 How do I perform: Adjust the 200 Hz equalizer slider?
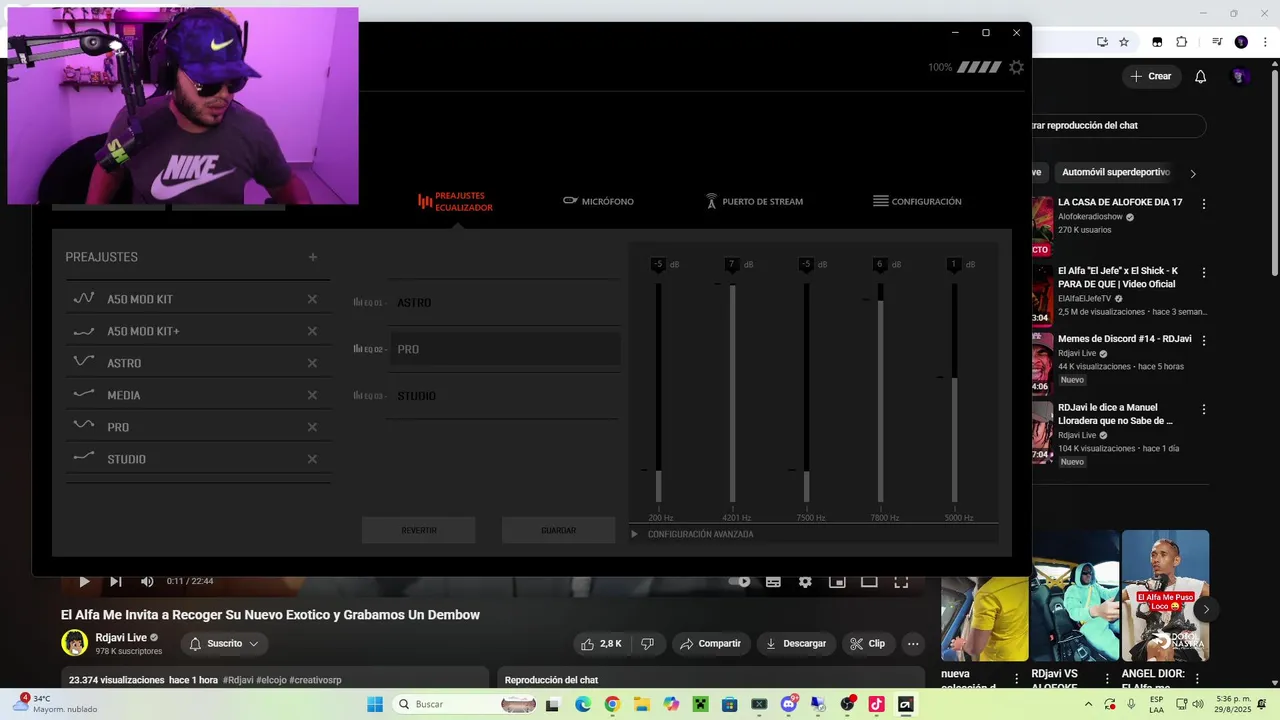point(658,392)
